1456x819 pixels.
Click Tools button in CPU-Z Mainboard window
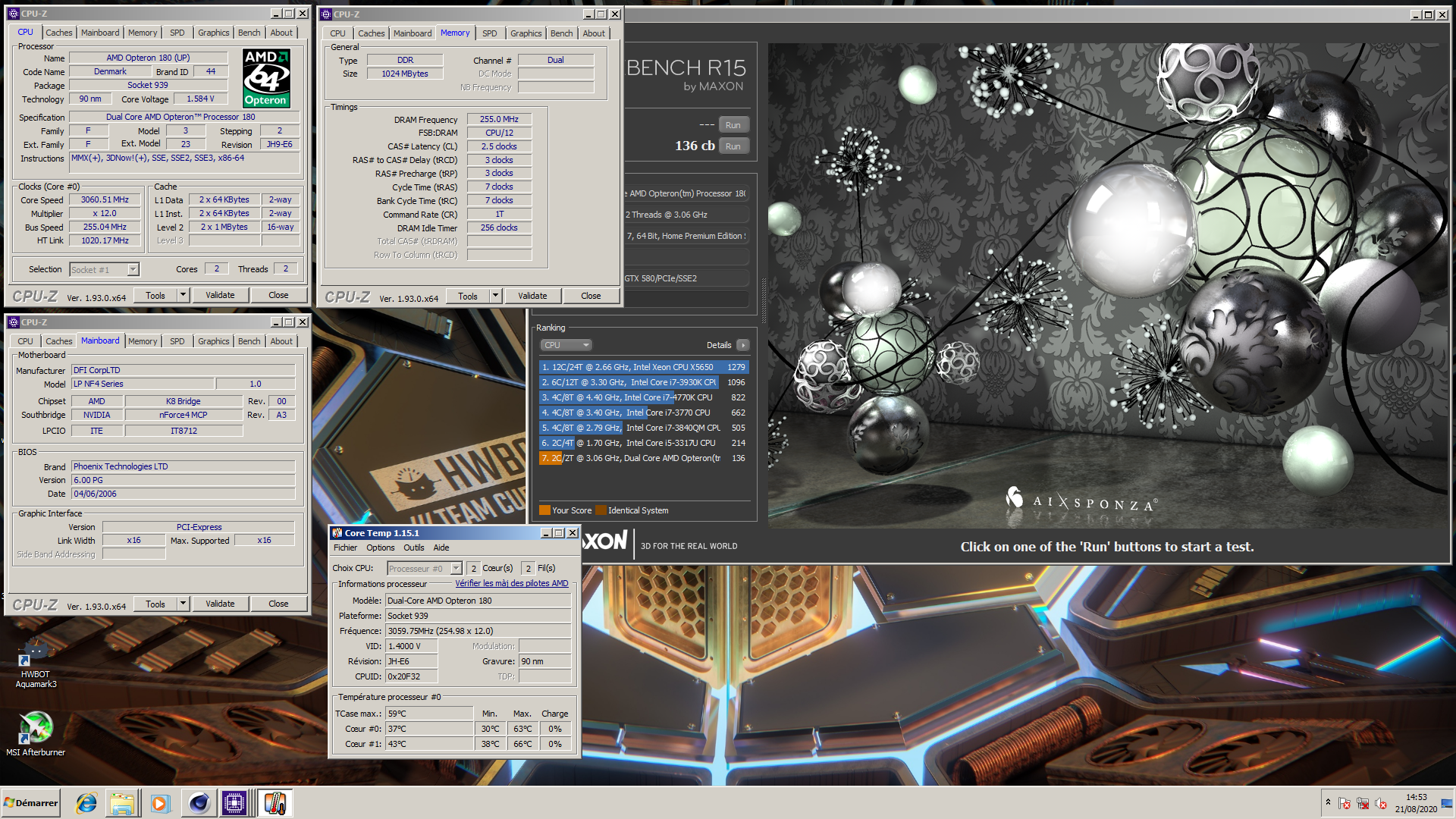pos(155,604)
